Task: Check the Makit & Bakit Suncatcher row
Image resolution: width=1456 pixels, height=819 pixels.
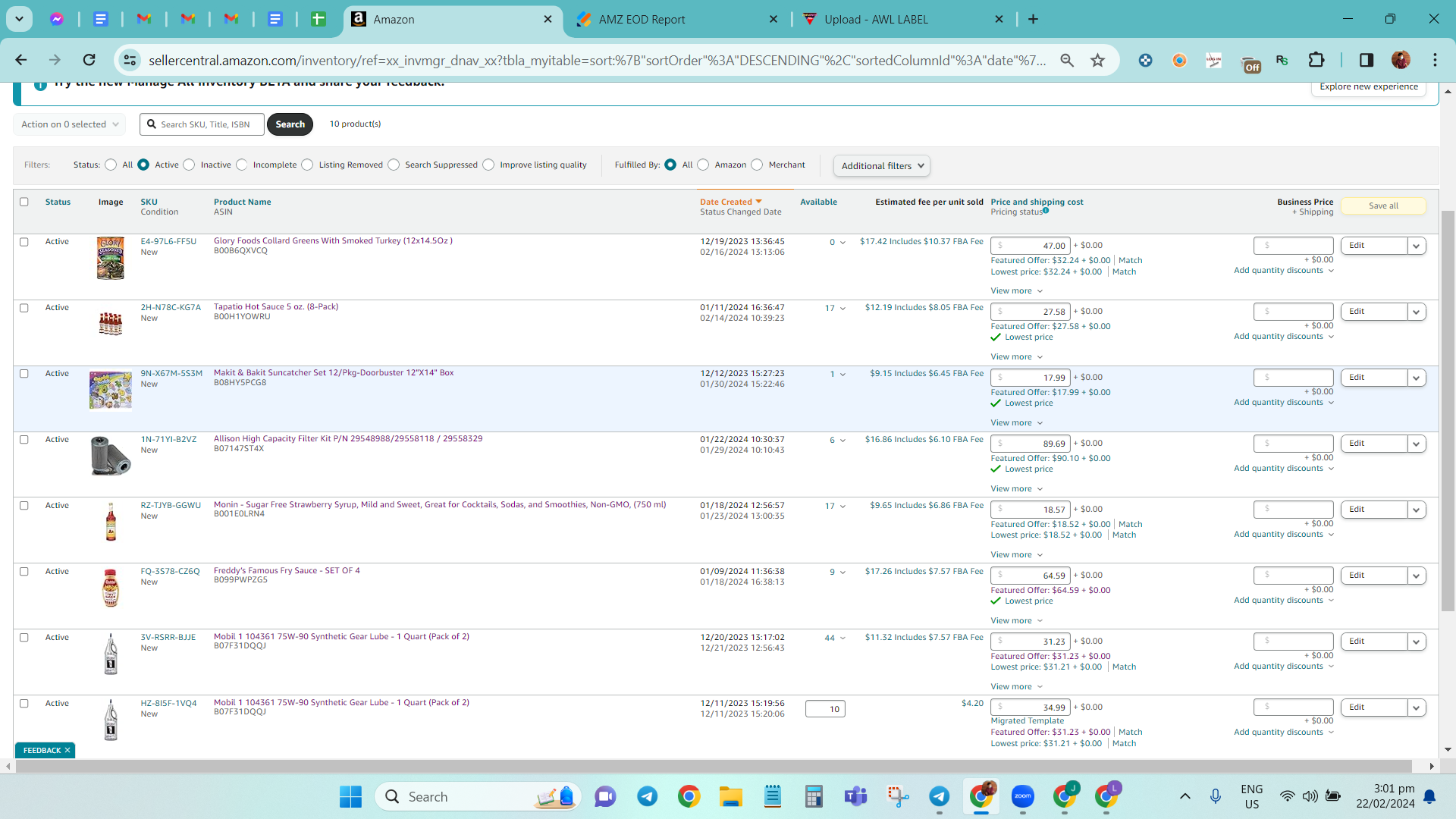Action: [x=24, y=374]
